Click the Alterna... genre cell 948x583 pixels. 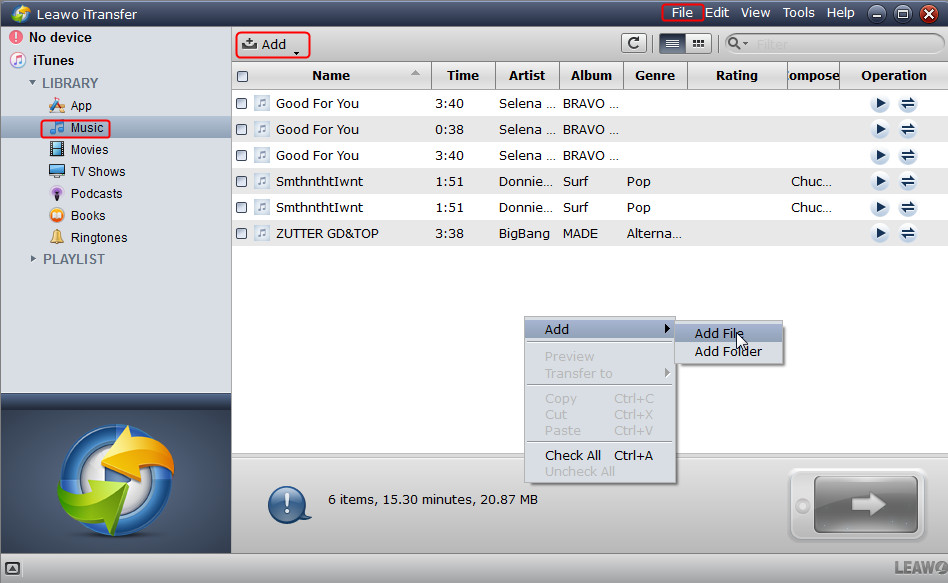pyautogui.click(x=654, y=233)
